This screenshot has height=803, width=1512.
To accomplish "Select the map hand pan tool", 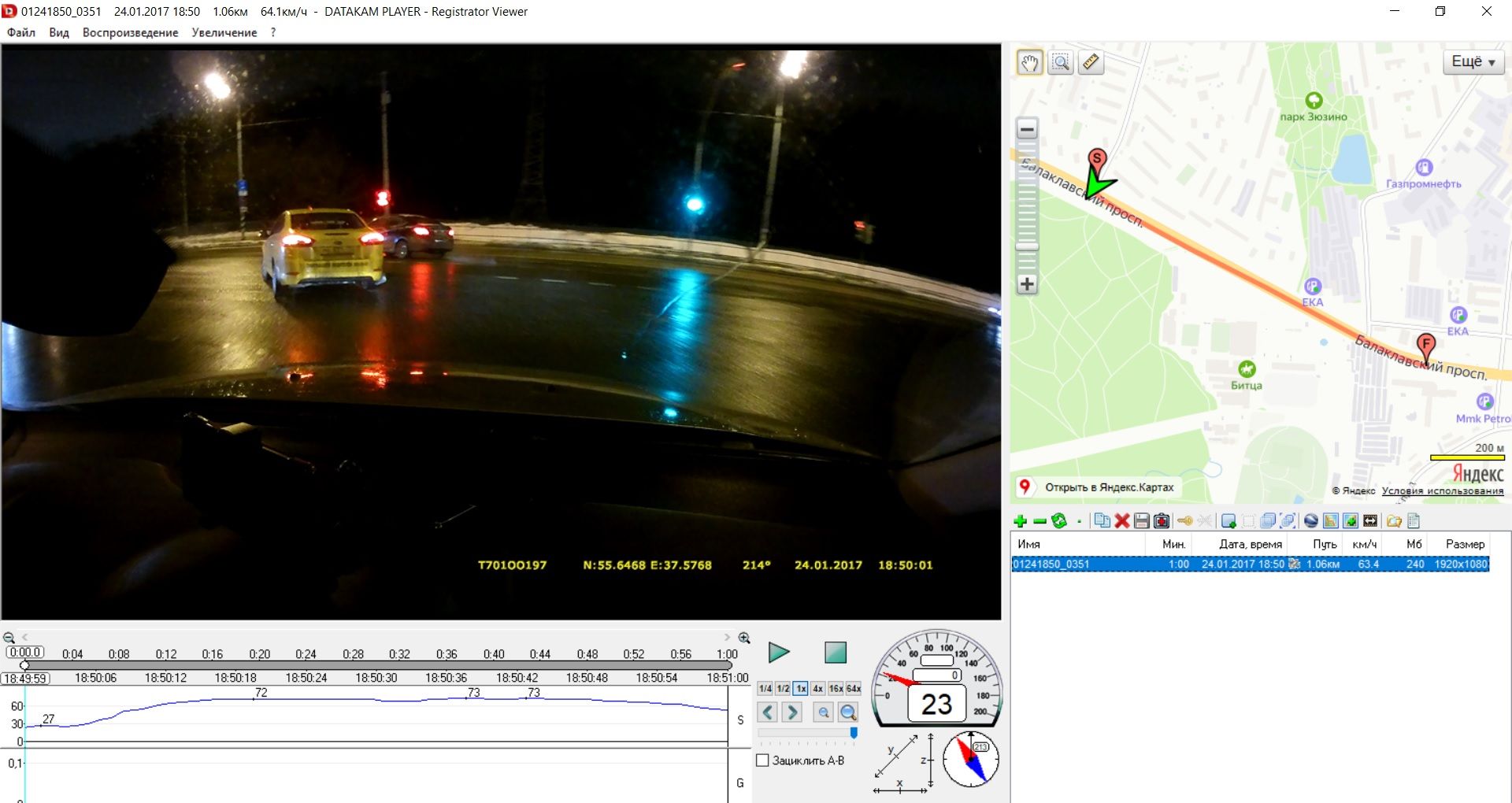I will pos(1030,62).
